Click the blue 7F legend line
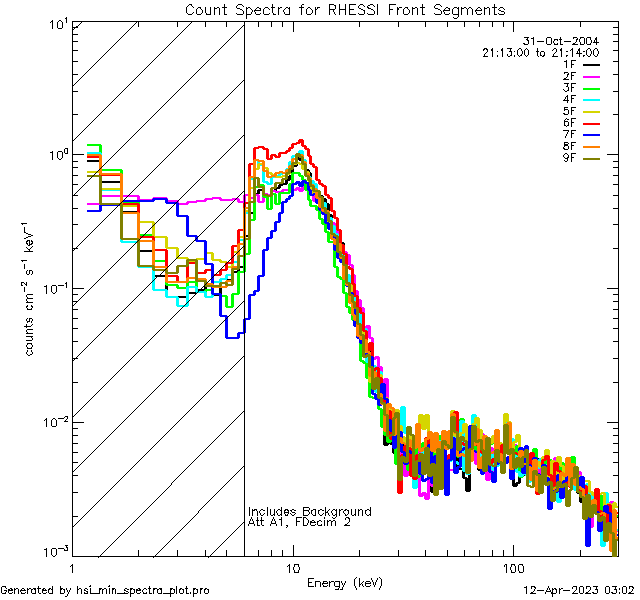The width and height of the screenshot is (640, 600). click(x=590, y=136)
